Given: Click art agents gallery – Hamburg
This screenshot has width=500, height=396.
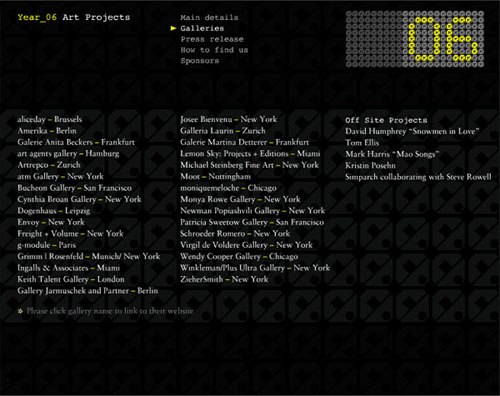Looking at the screenshot, I should tap(68, 154).
